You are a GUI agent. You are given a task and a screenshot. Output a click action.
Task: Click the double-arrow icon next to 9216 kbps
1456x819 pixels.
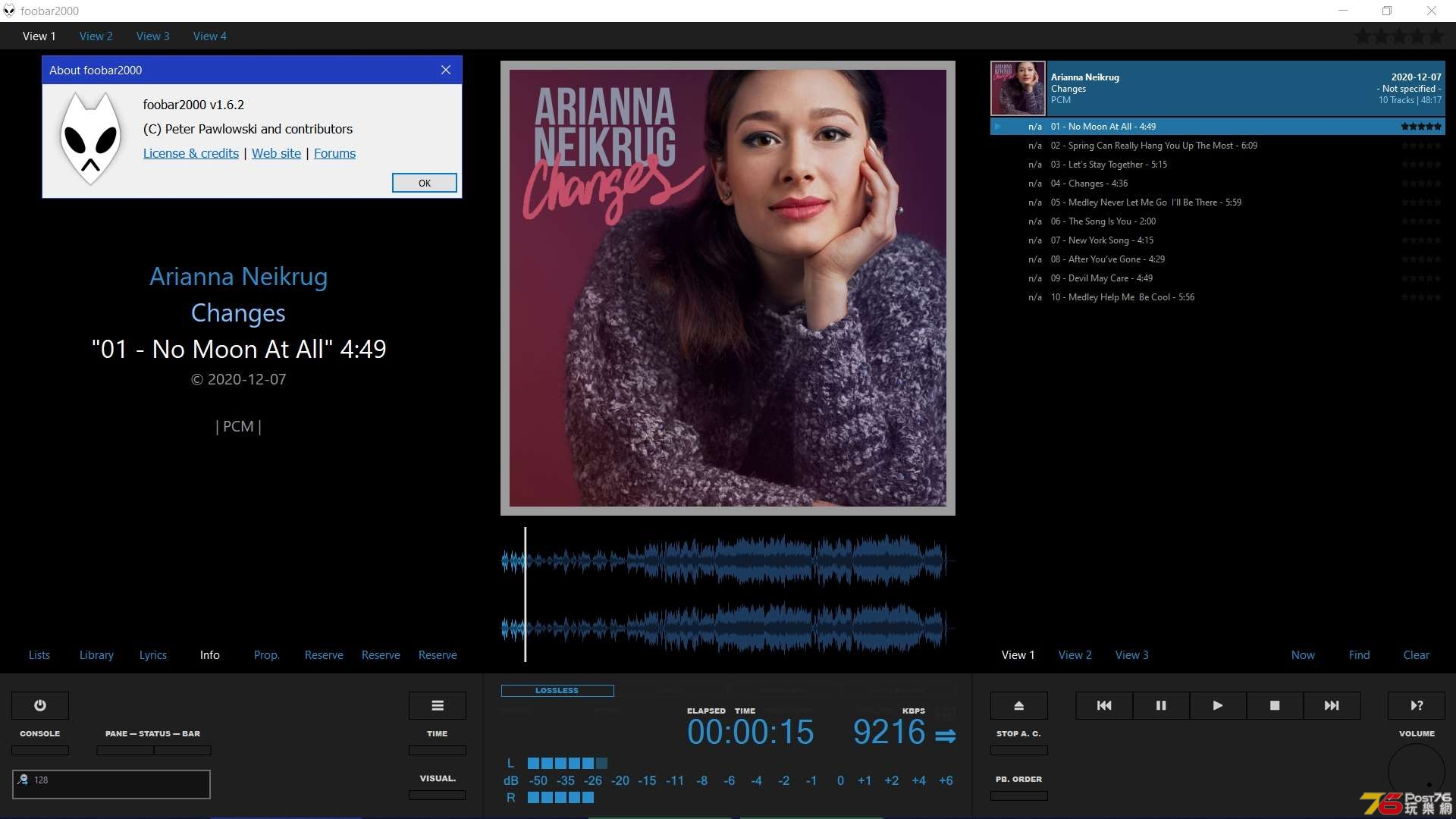pyautogui.click(x=945, y=736)
